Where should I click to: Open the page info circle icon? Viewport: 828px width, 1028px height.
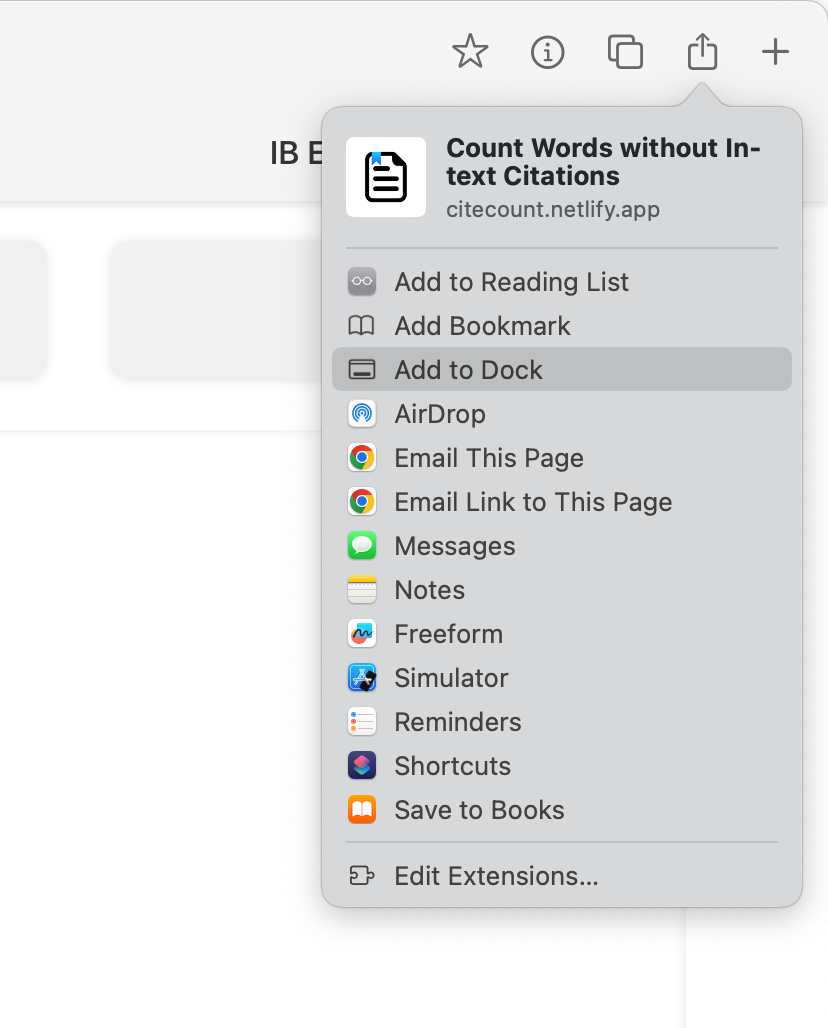(547, 52)
